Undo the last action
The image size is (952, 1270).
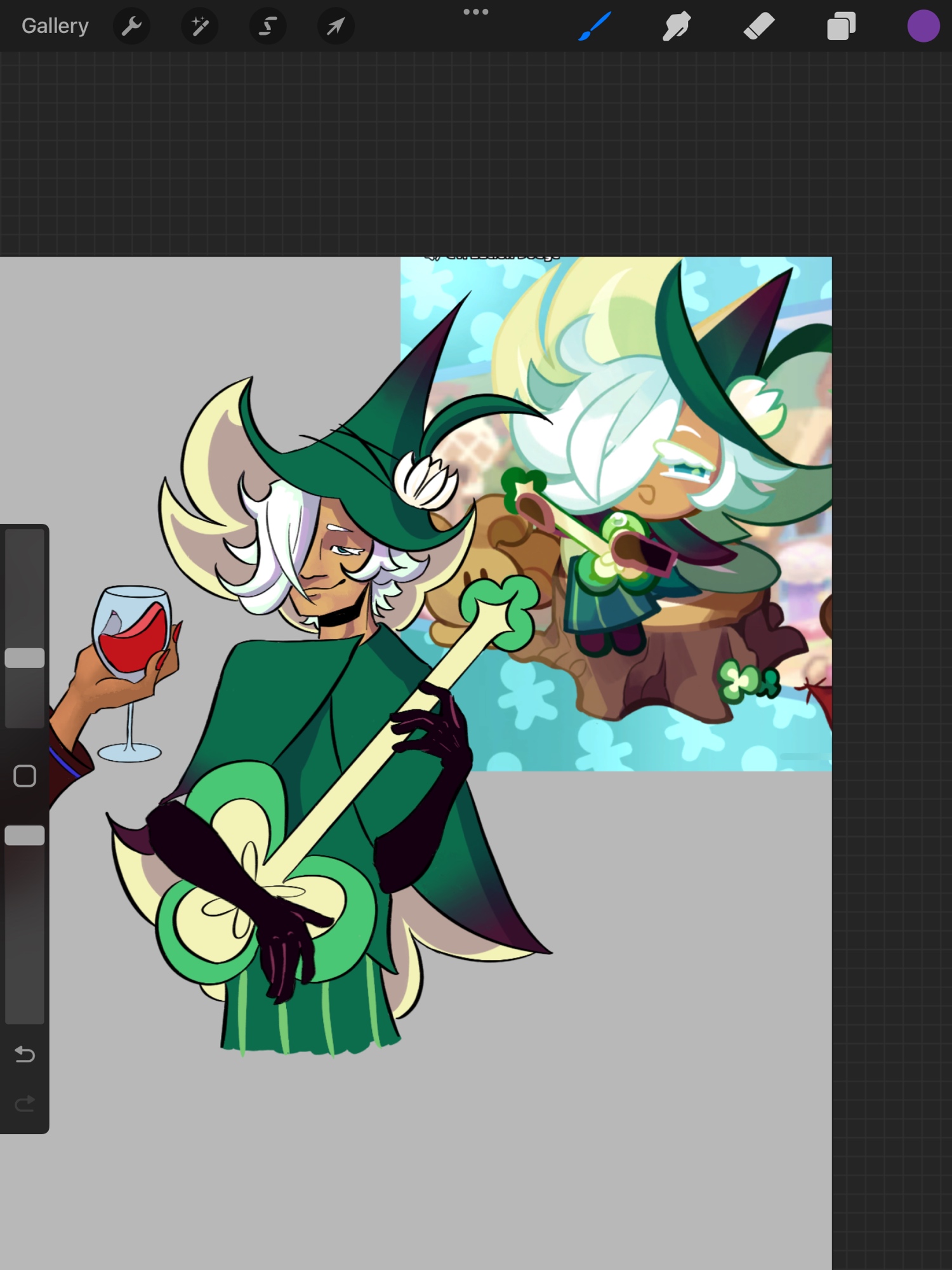[x=25, y=1055]
